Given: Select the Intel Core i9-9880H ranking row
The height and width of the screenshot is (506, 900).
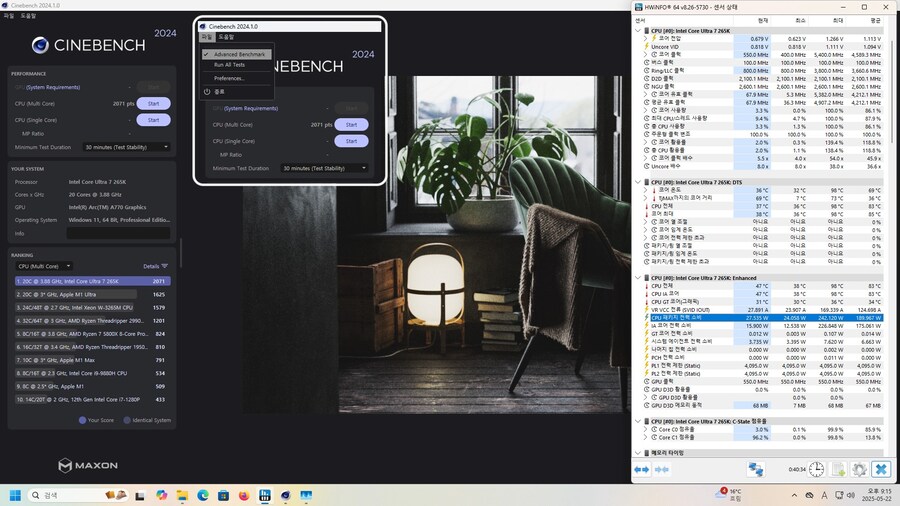Looking at the screenshot, I should tap(92, 373).
